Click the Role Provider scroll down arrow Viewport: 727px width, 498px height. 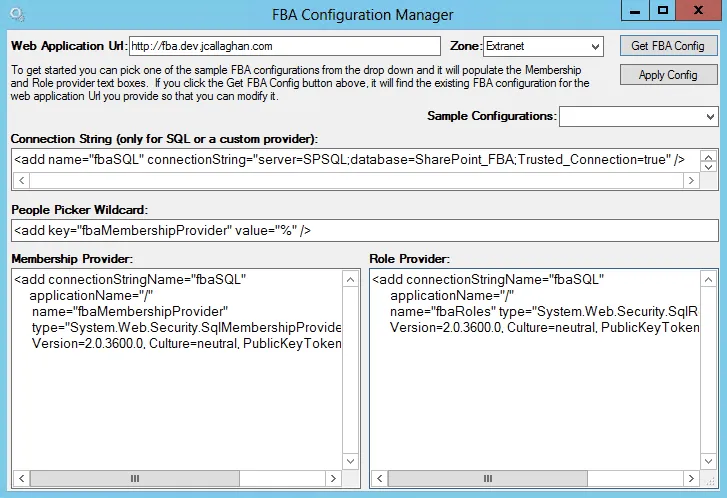(708, 461)
